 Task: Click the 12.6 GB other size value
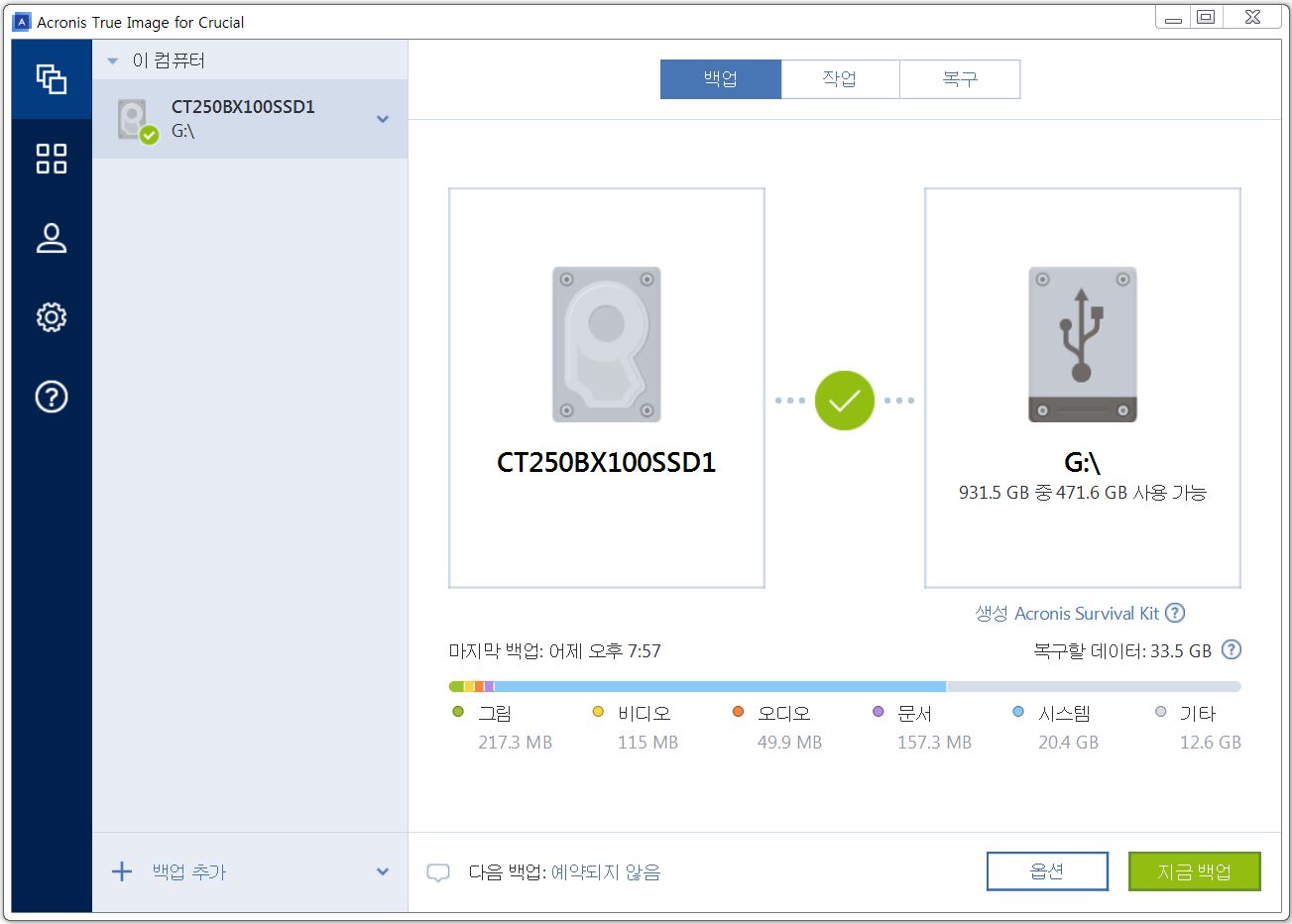[1210, 742]
